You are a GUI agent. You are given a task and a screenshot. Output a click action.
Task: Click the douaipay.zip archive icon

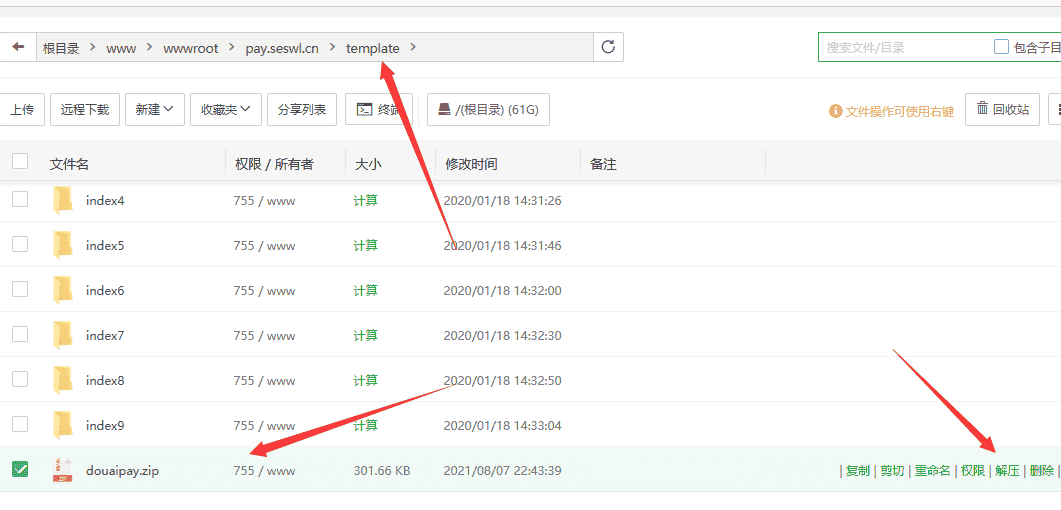pos(62,470)
